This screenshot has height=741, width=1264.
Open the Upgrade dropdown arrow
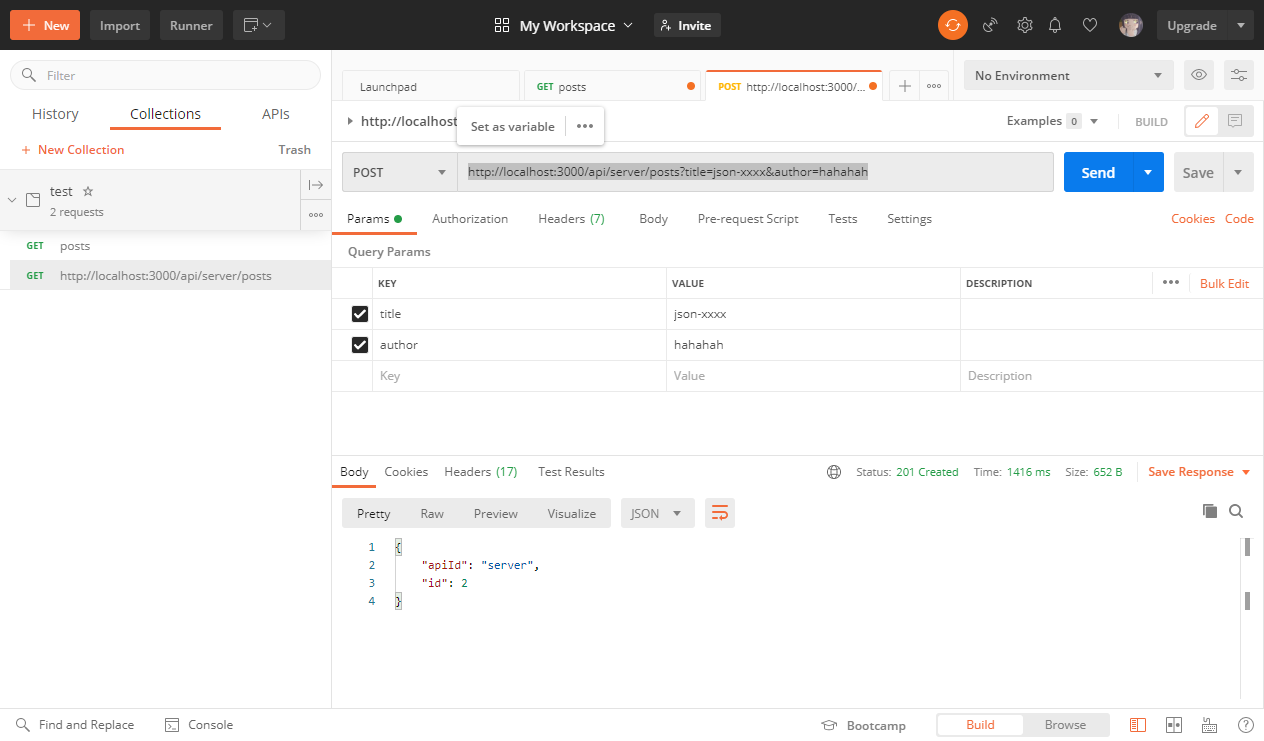tap(1241, 25)
